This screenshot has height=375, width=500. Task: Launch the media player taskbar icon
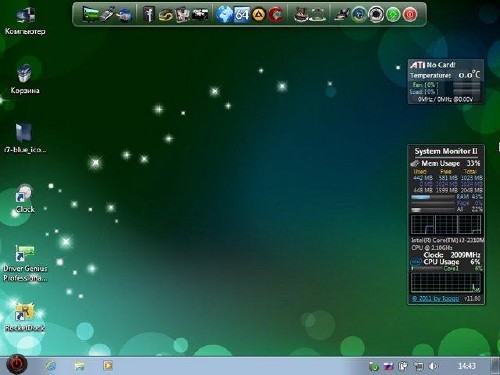107,366
